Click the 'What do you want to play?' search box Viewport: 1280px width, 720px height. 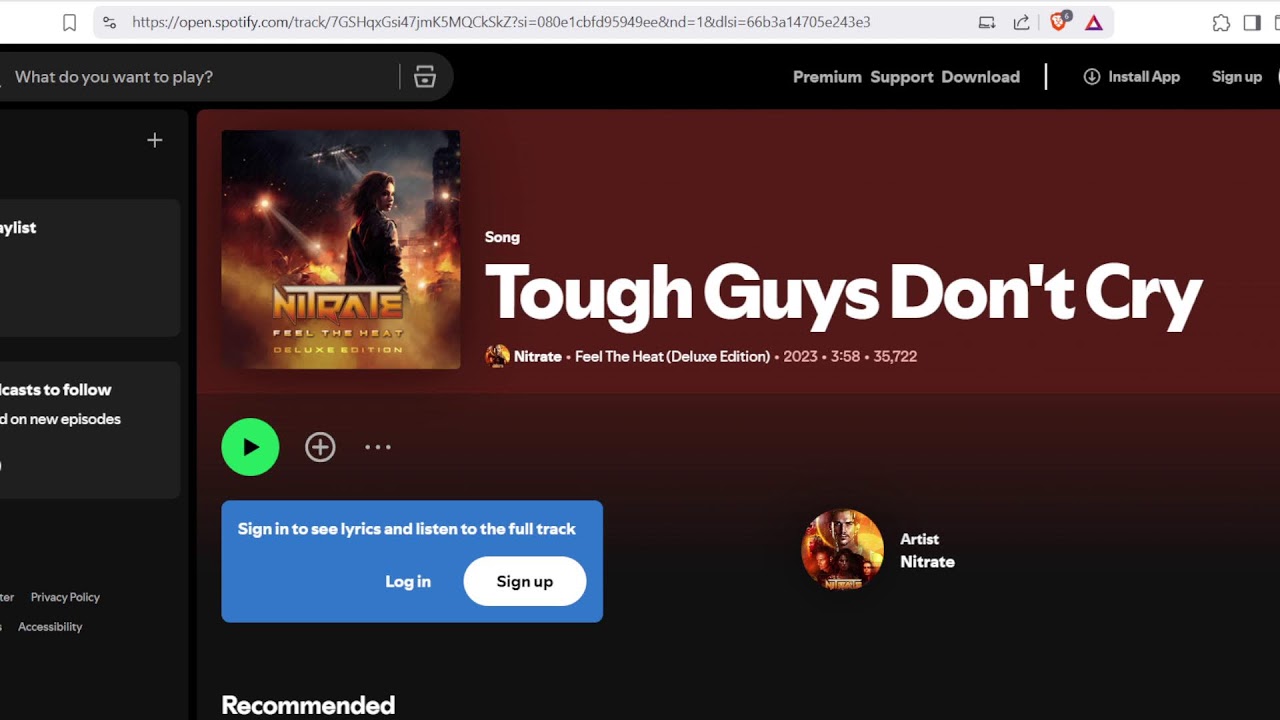point(200,77)
